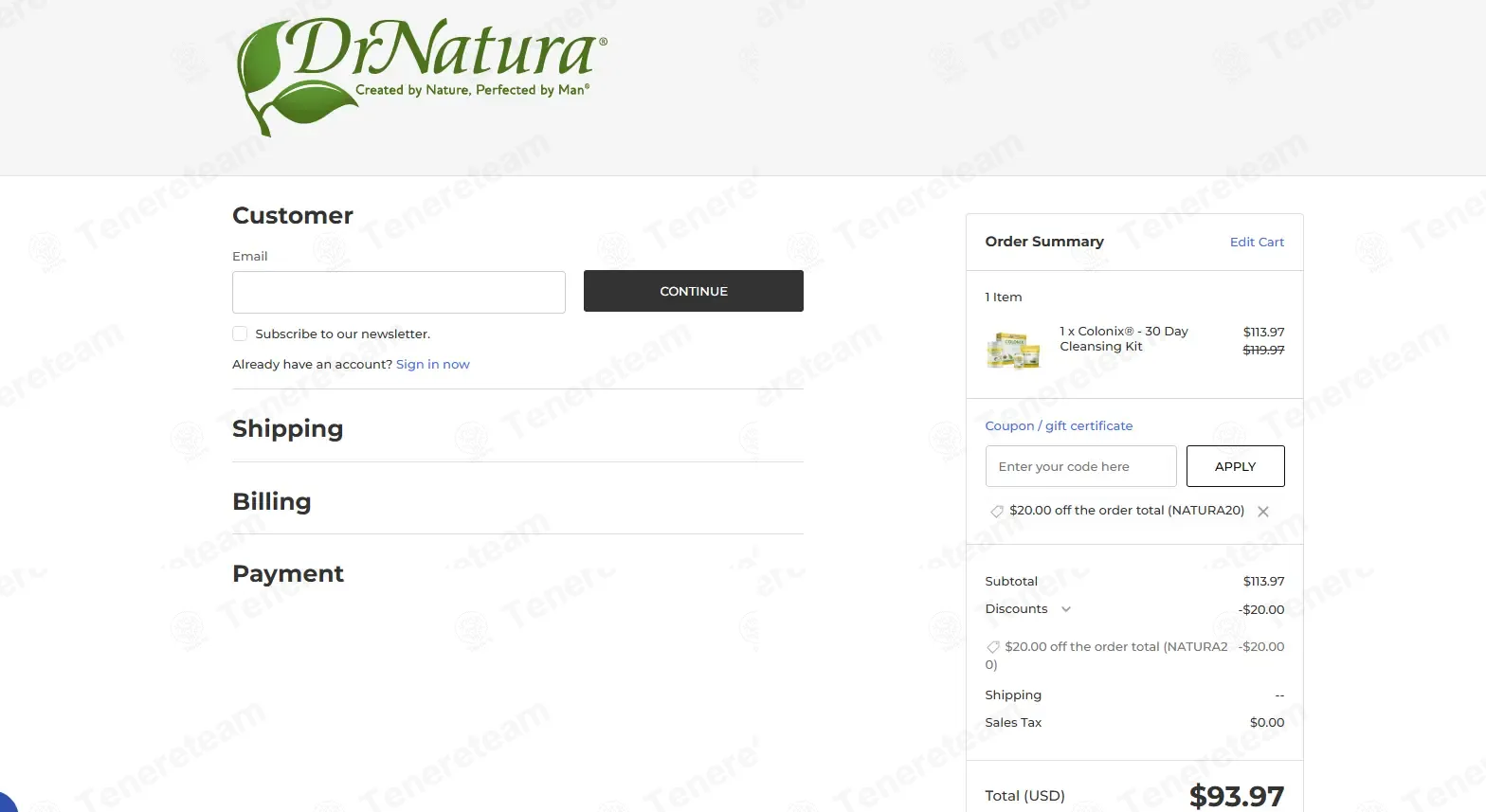1486x812 pixels.
Task: Click the Subtotal label
Action: [x=1011, y=581]
